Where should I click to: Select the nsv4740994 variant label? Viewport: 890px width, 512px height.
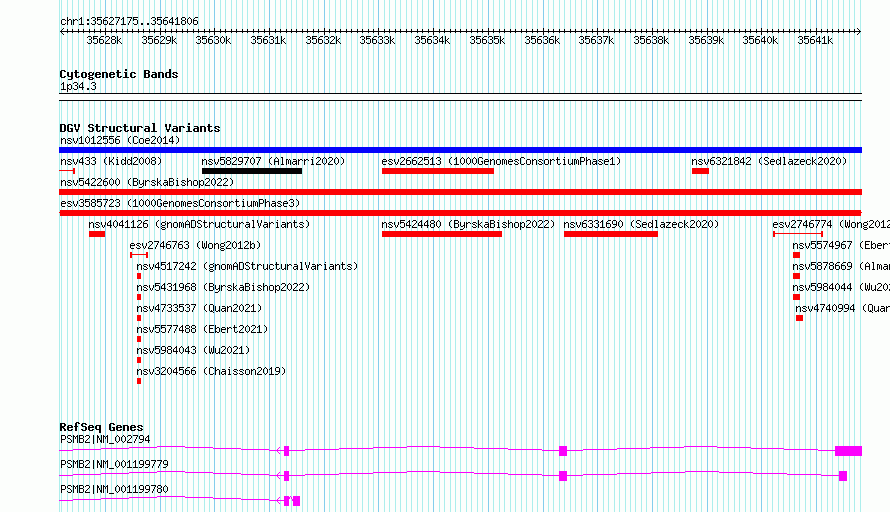click(x=842, y=308)
